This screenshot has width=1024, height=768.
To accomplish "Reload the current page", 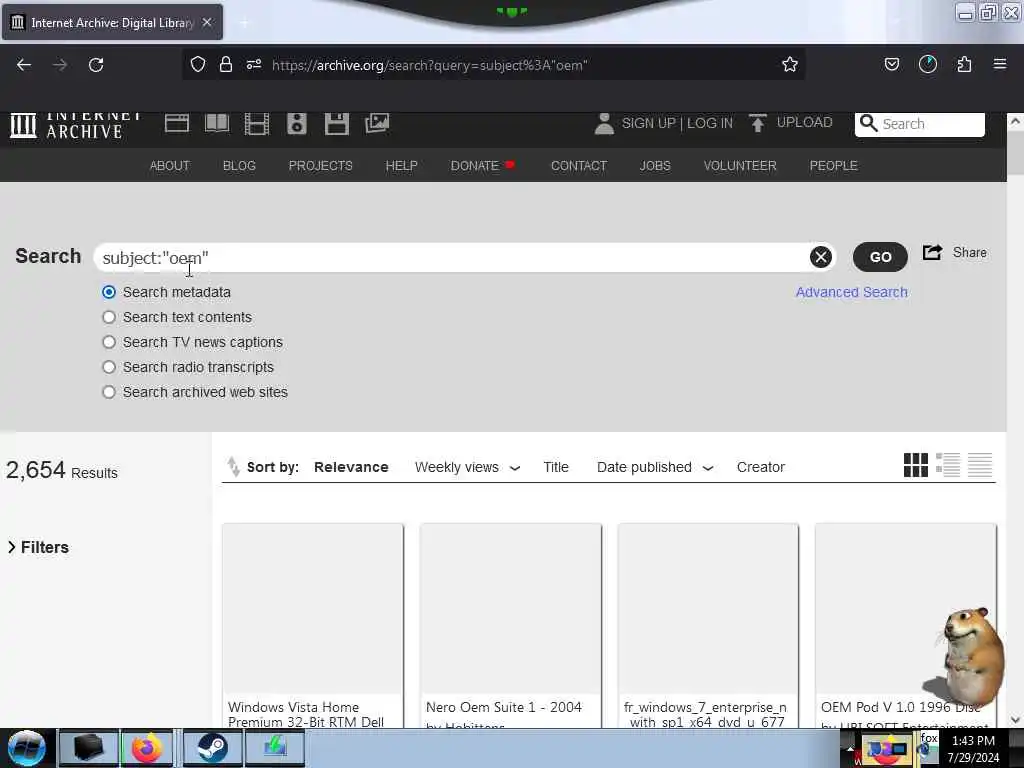I will click(96, 65).
